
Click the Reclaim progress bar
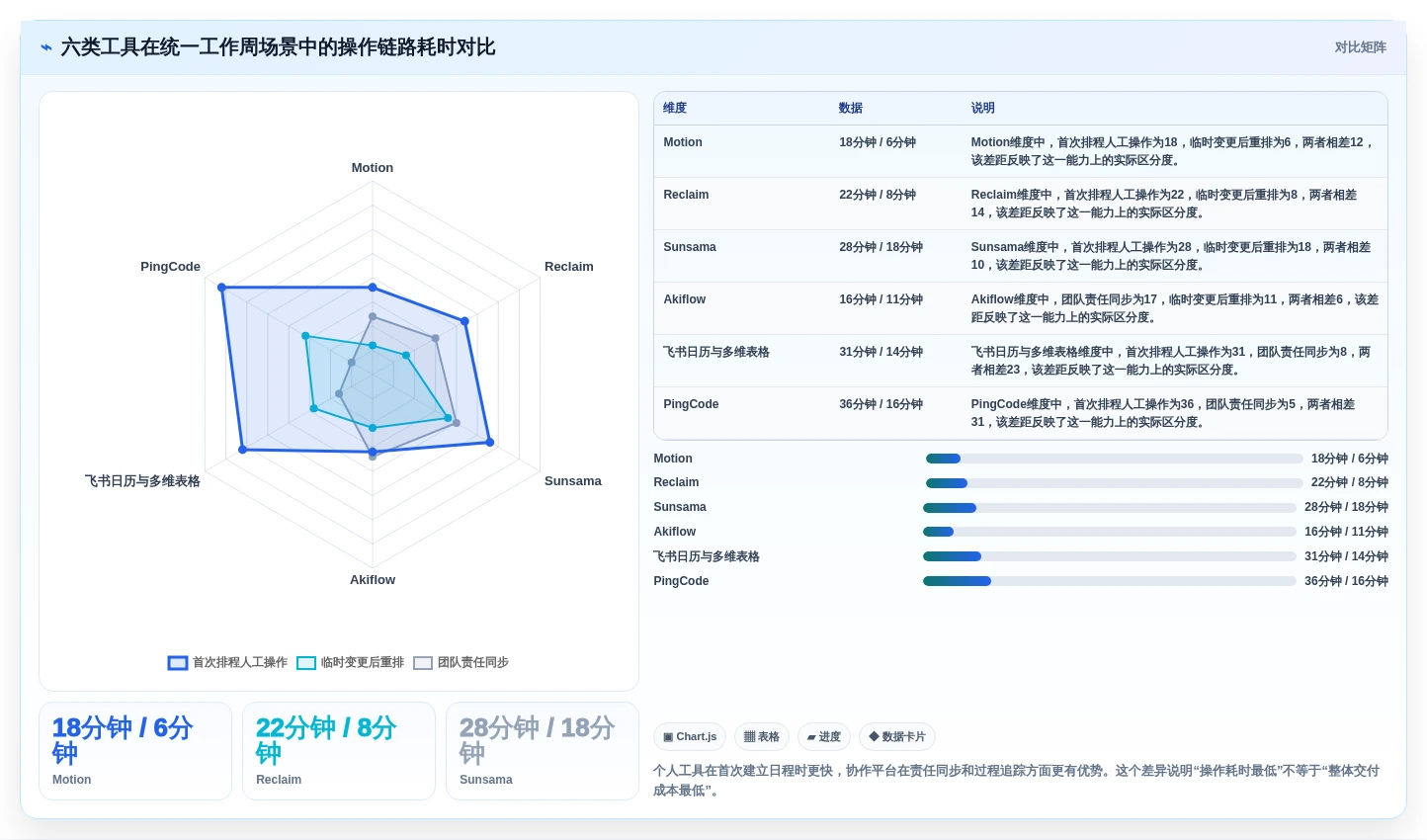[1115, 483]
